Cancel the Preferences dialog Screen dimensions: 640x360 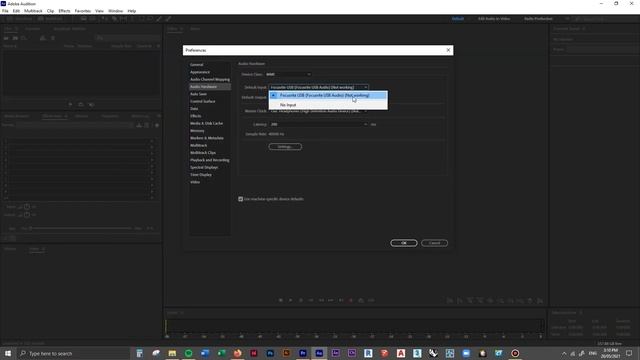(434, 243)
